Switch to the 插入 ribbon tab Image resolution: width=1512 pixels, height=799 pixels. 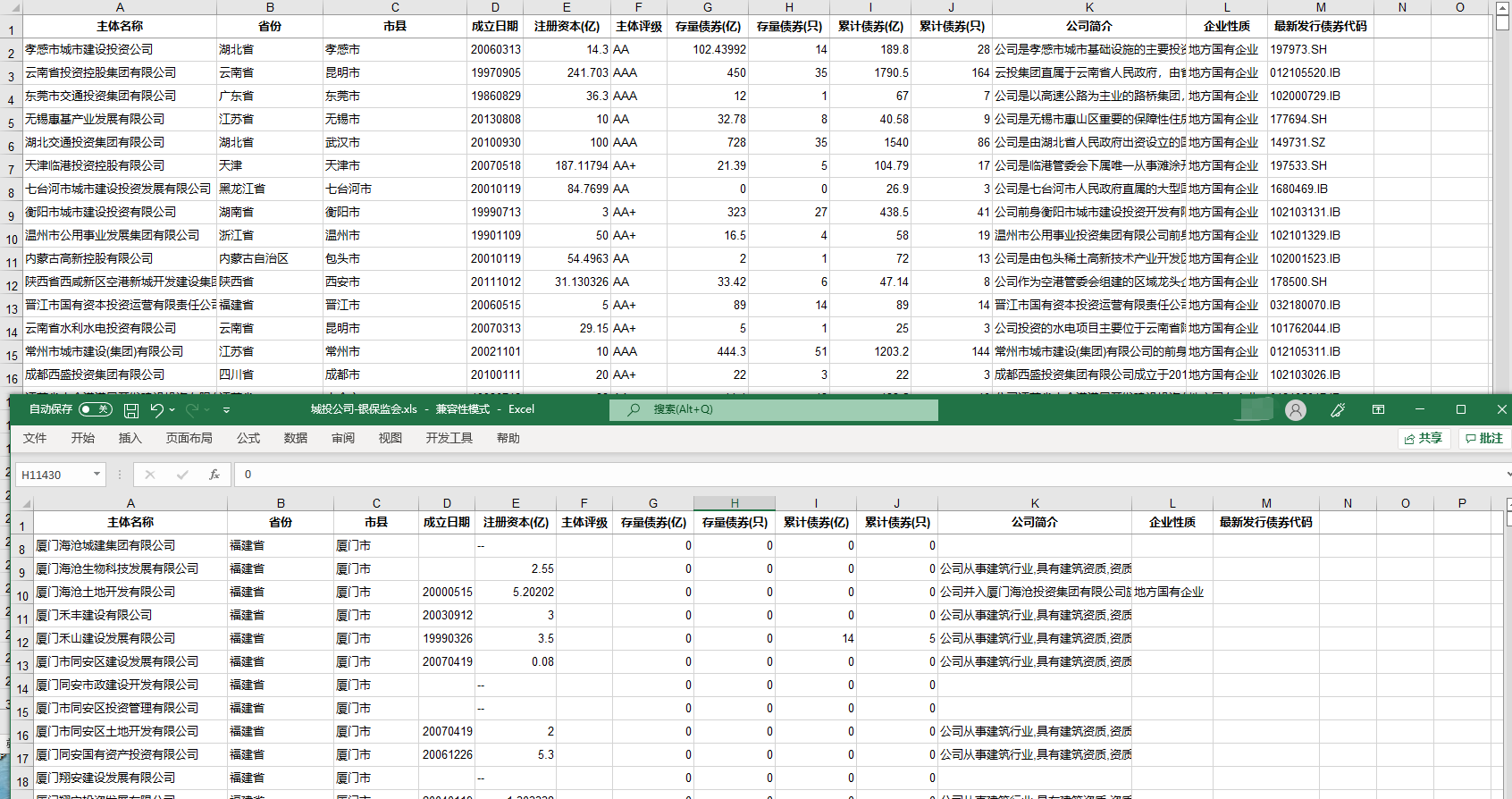tap(130, 438)
